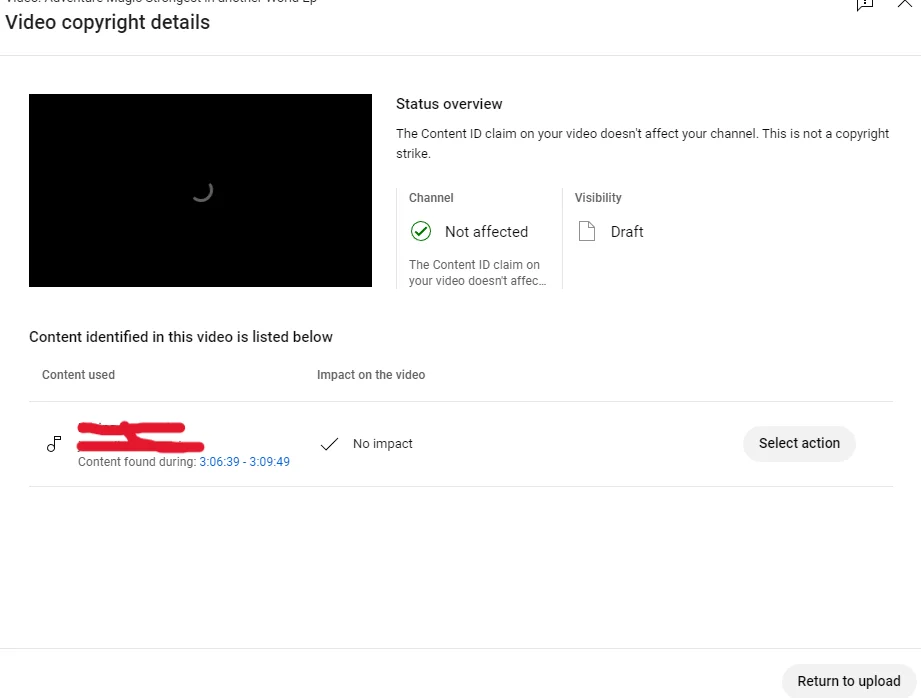Select the 'Draft' visibility text
The width and height of the screenshot is (921, 698).
[627, 231]
